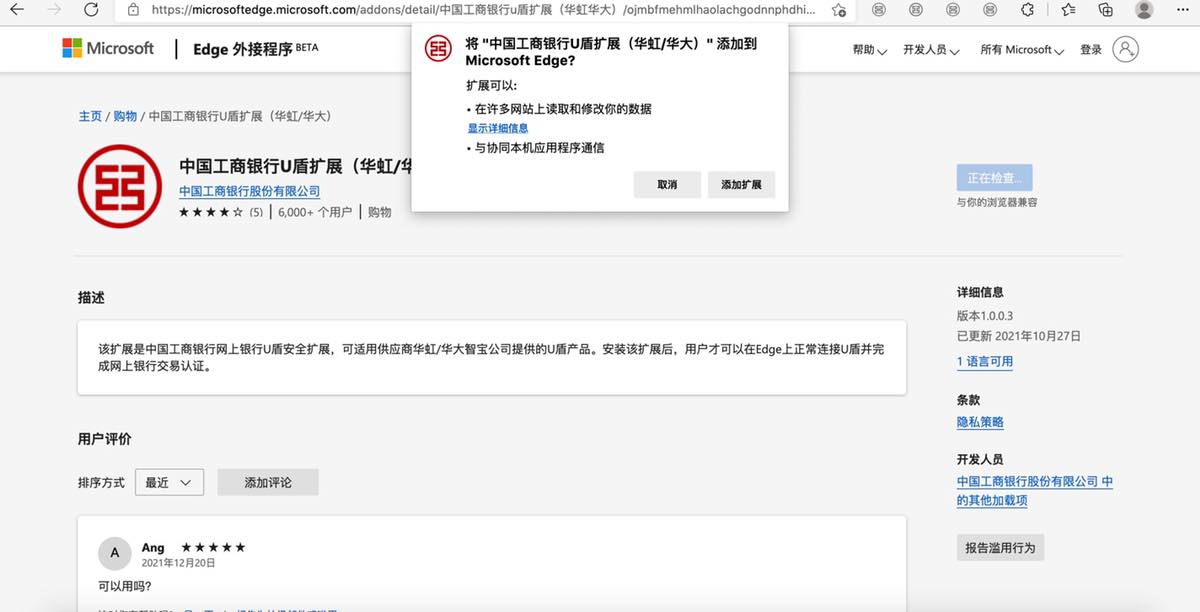Image resolution: width=1200 pixels, height=612 pixels.
Task: Click the 报告滥用行为 button
Action: click(1000, 548)
